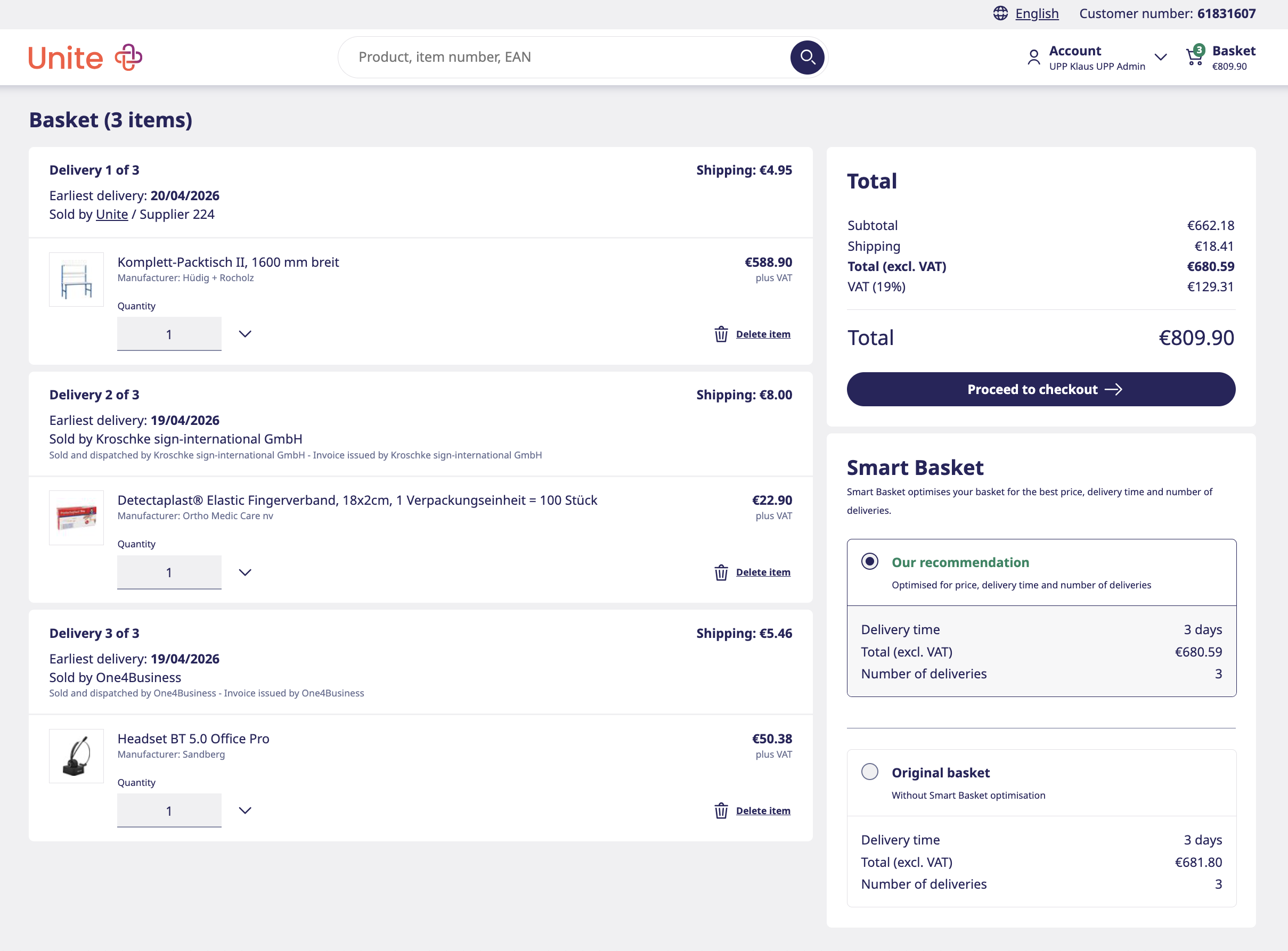Open quantity dropdown for Headset BT 5.0
Viewport: 1288px width, 951px height.
245,810
